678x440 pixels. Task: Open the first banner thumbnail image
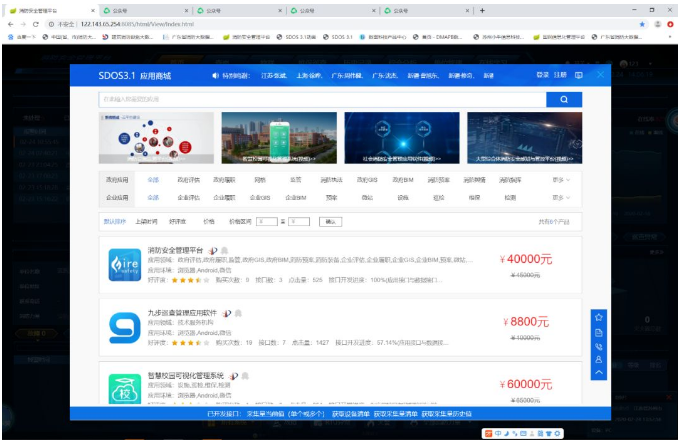pos(156,137)
